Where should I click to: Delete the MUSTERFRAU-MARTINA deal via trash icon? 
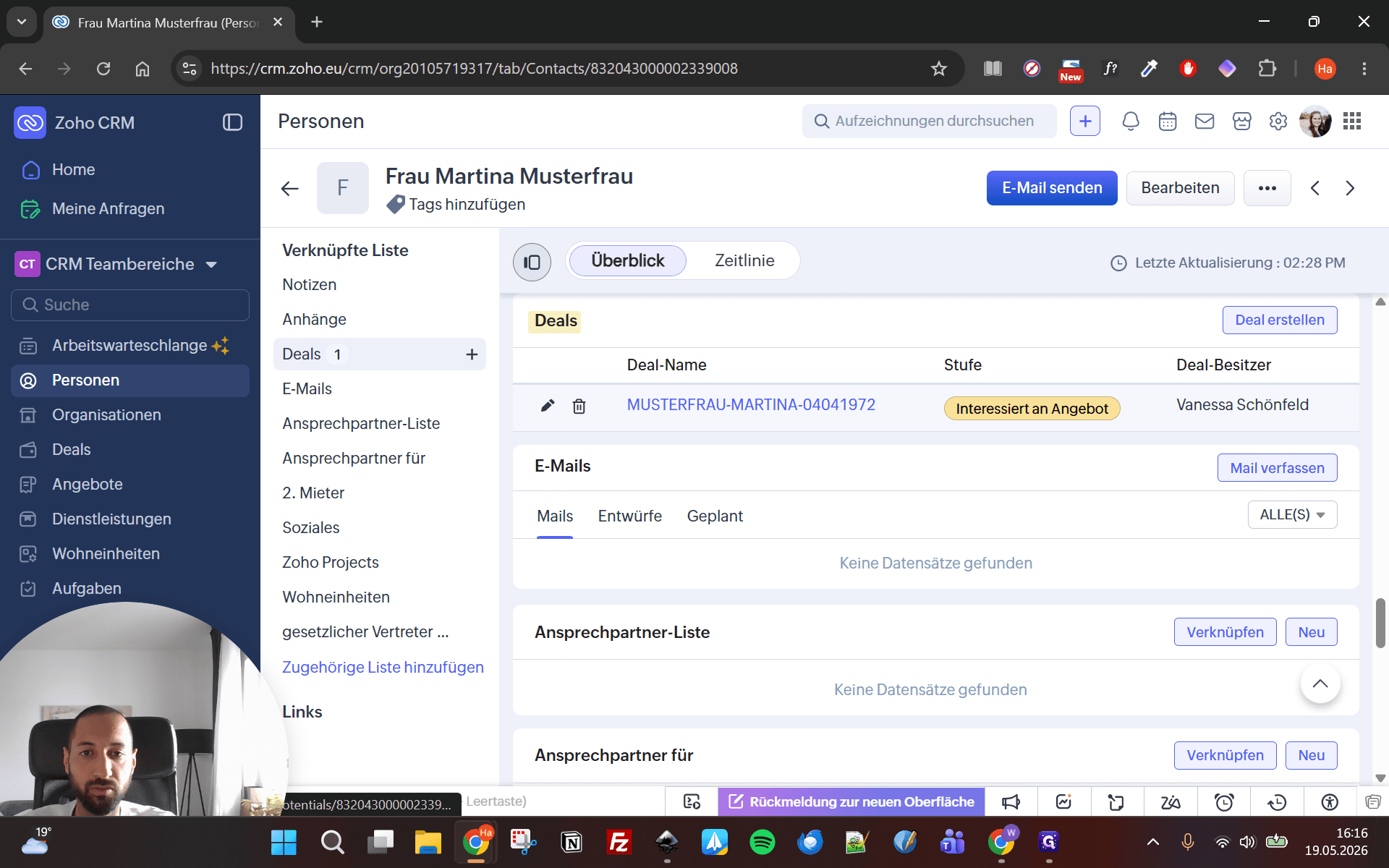[x=579, y=406]
